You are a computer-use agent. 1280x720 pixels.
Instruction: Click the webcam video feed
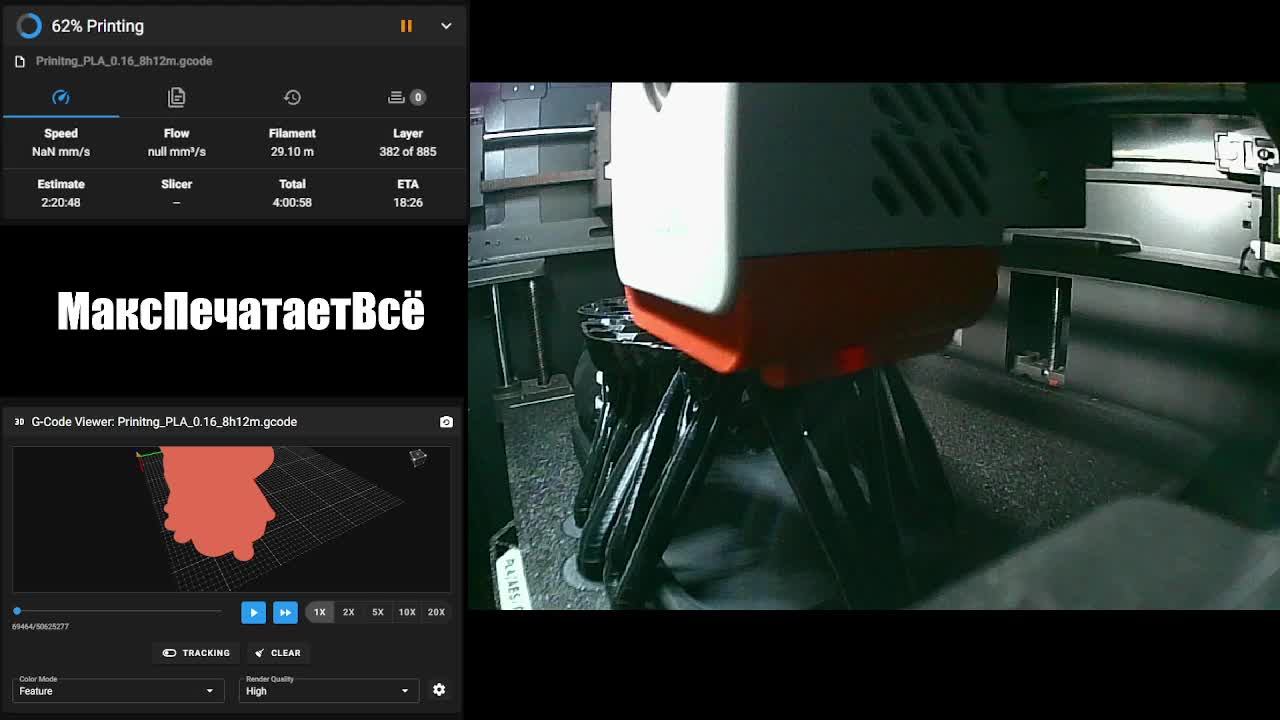click(x=875, y=346)
